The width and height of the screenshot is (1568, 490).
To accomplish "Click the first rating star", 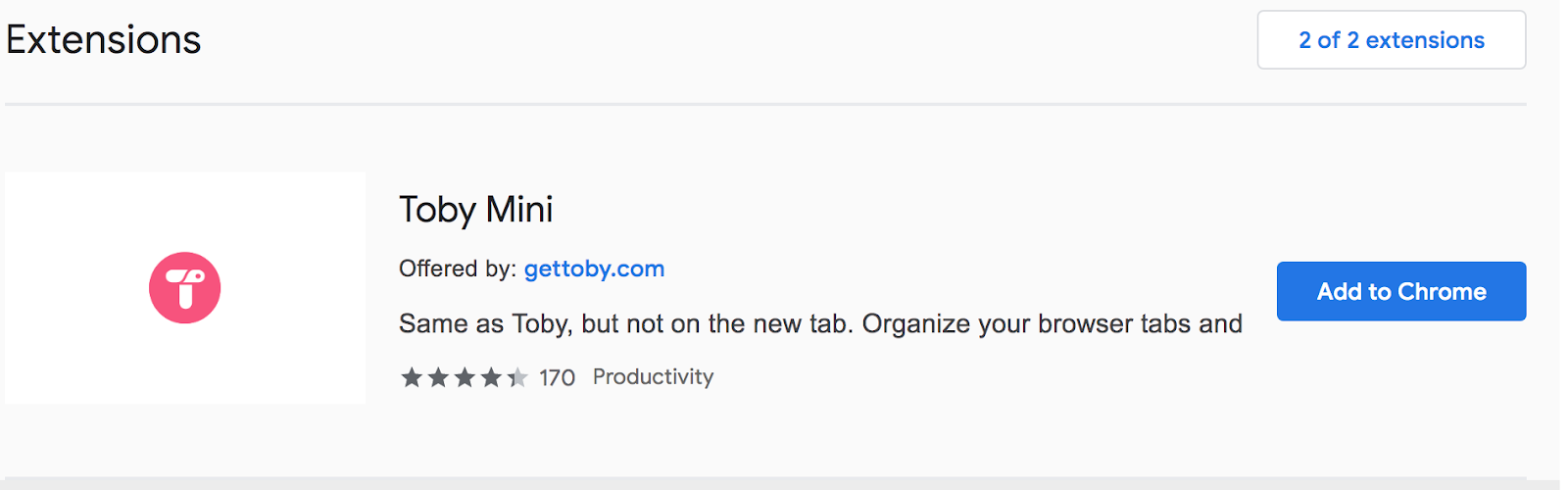I will tap(412, 377).
